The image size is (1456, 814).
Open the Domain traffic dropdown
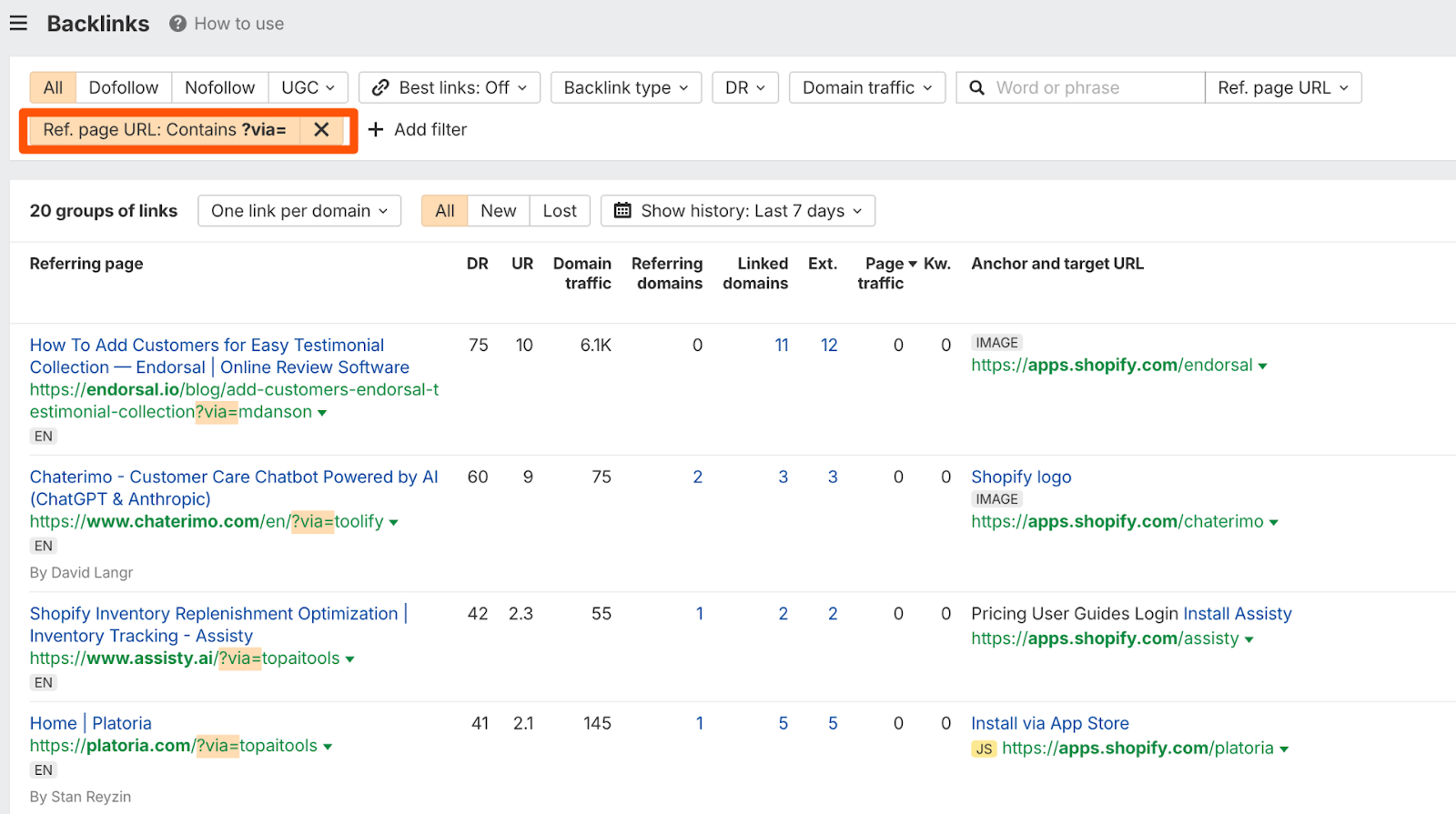[866, 87]
